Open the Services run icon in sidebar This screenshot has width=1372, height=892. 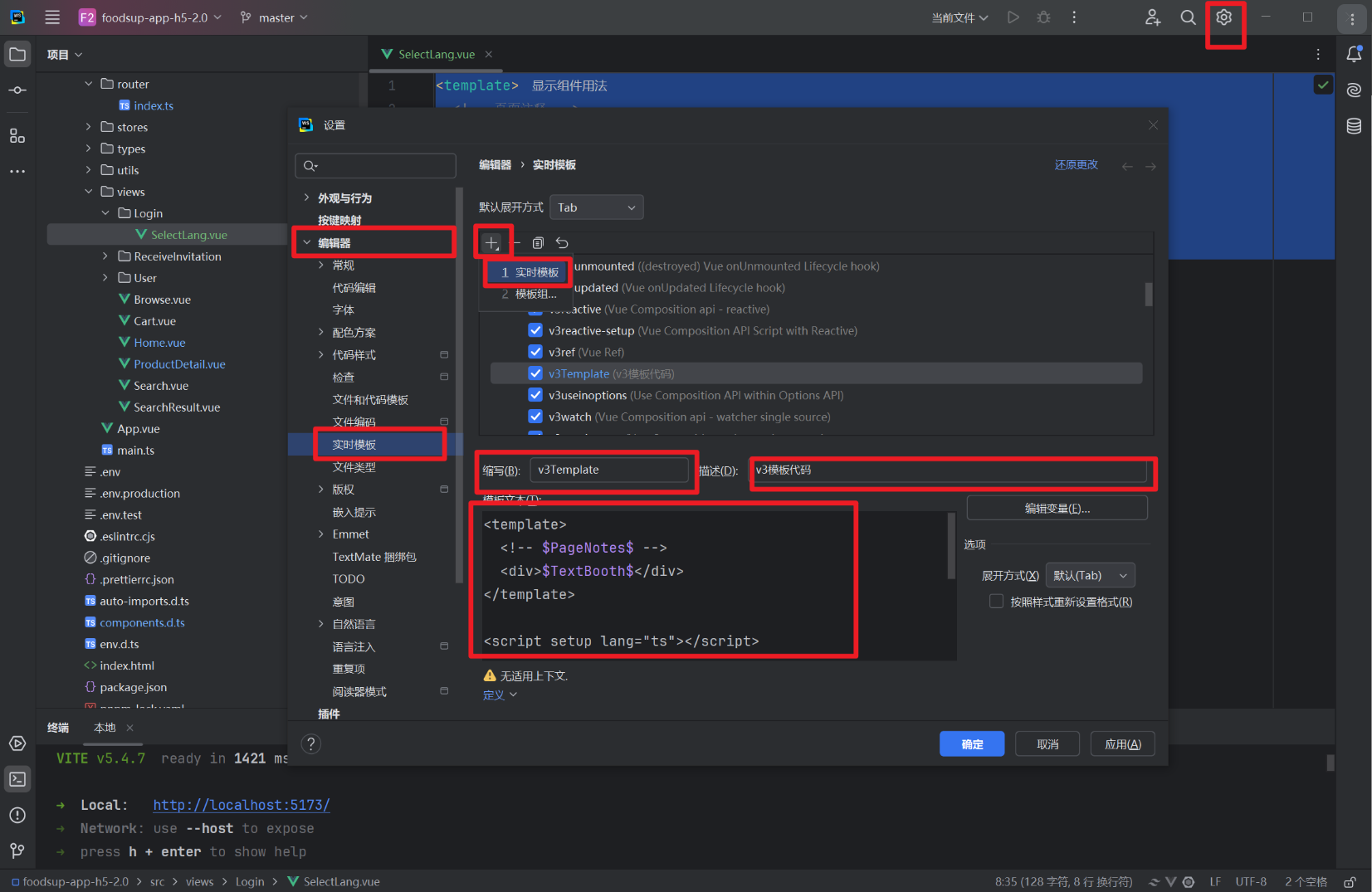click(17, 743)
